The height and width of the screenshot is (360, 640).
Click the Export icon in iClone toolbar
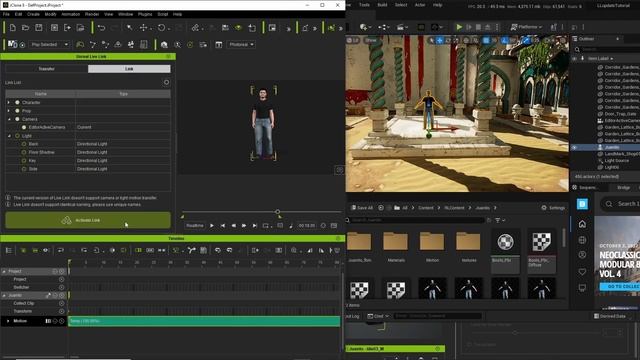click(x=67, y=28)
